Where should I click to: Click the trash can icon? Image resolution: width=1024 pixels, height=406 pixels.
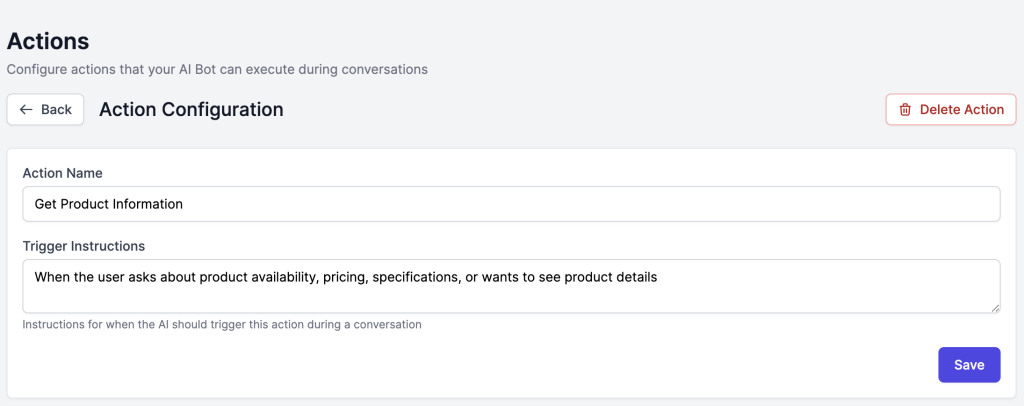(x=905, y=110)
